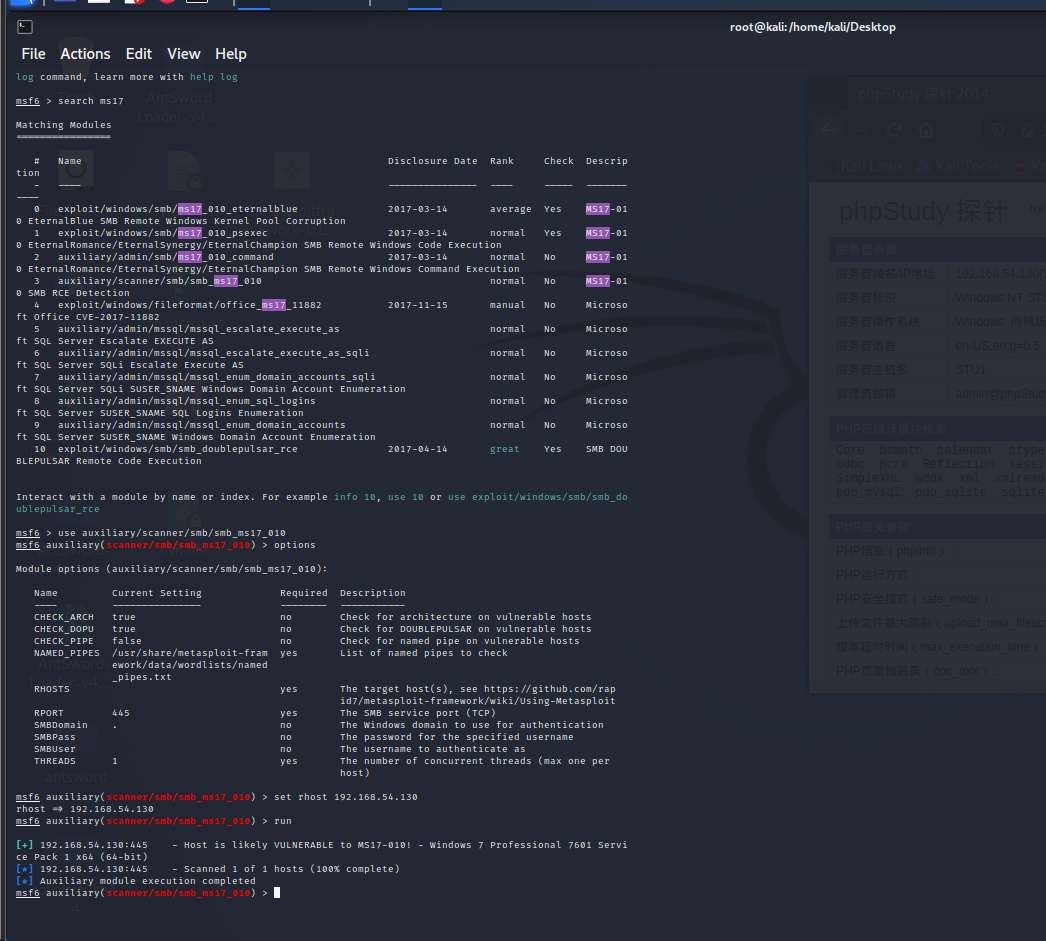Click the 'Disclosure Date' column header
1046x941 pixels.
pyautogui.click(x=432, y=161)
